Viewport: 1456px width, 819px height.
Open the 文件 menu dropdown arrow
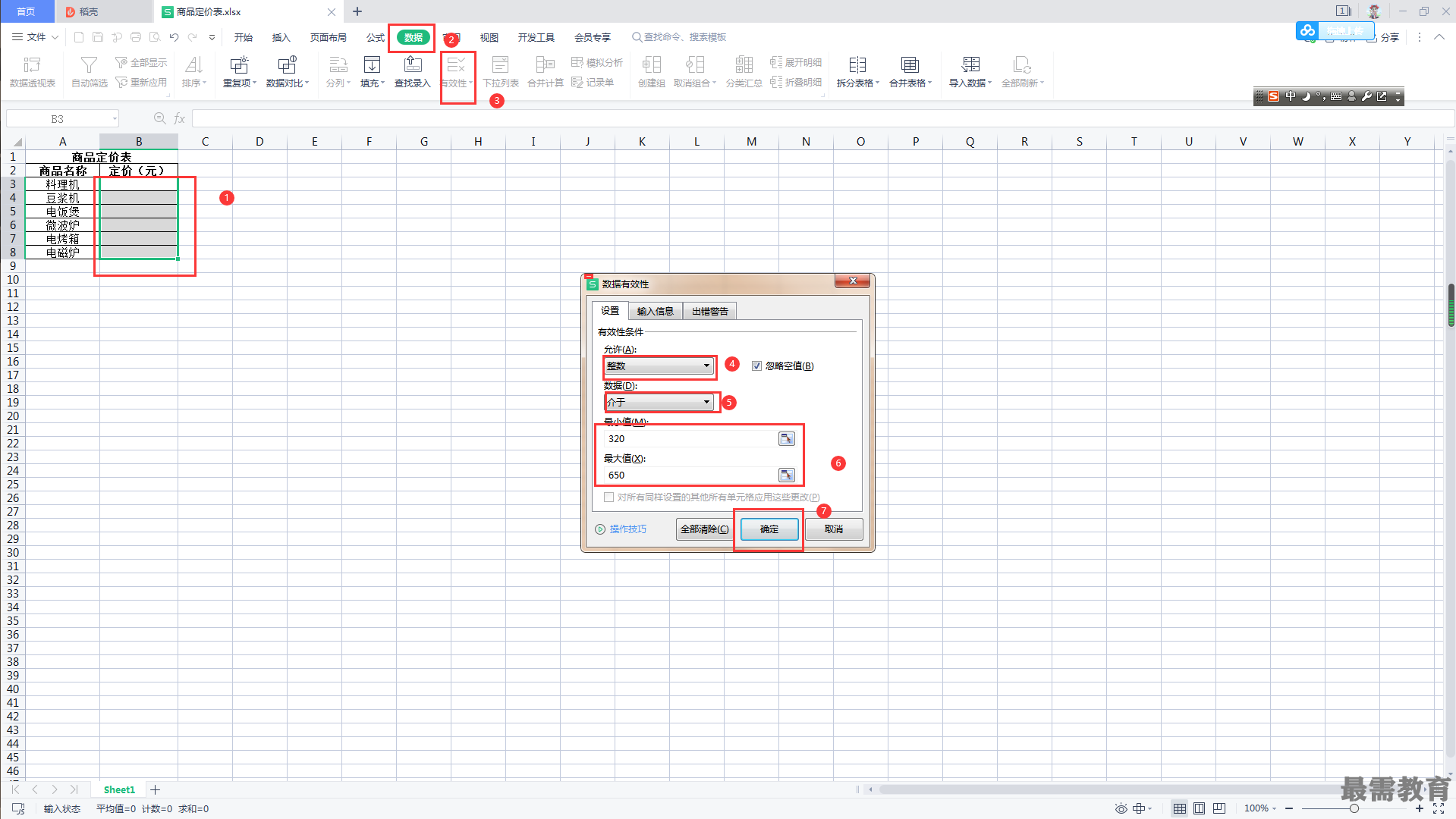click(x=55, y=37)
